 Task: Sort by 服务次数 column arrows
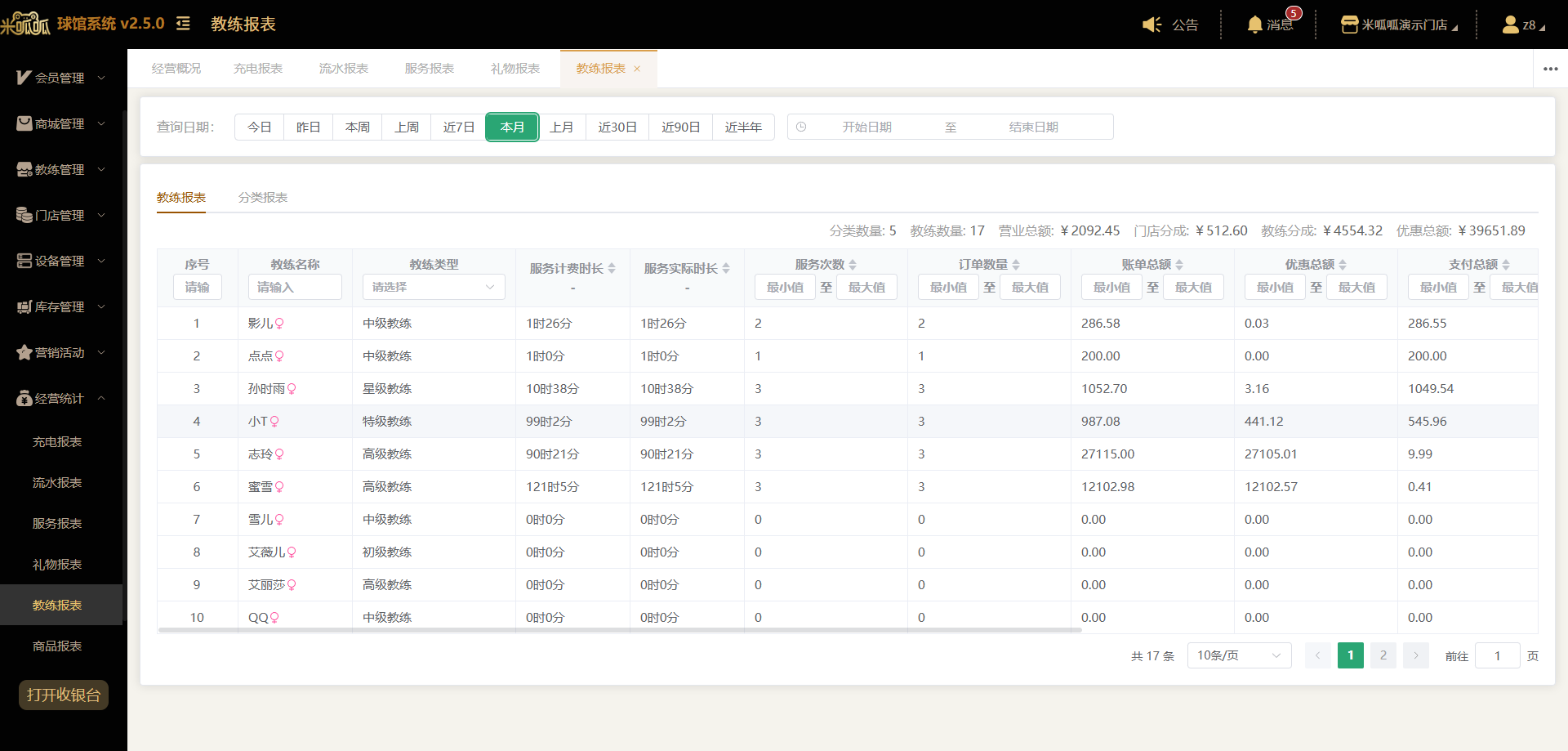tap(853, 265)
